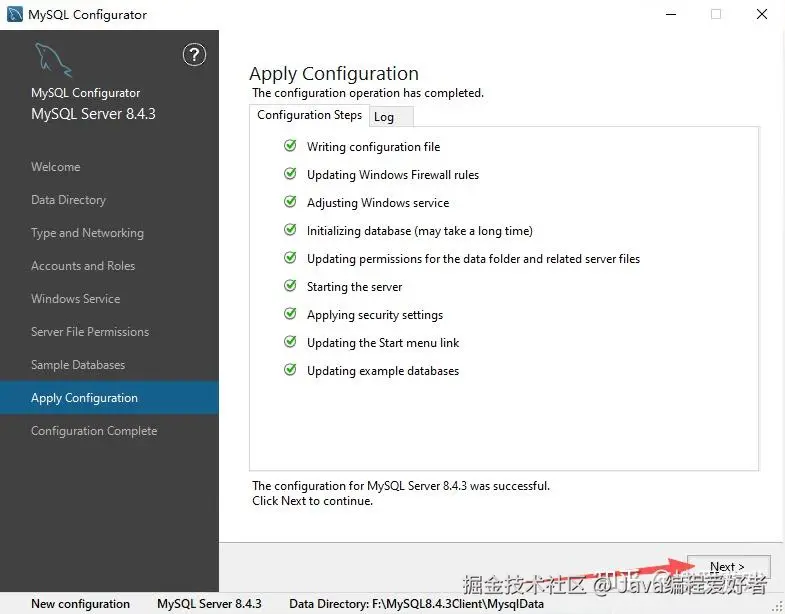Click 'Updating the Start menu link' text
The image size is (785, 614).
383,343
